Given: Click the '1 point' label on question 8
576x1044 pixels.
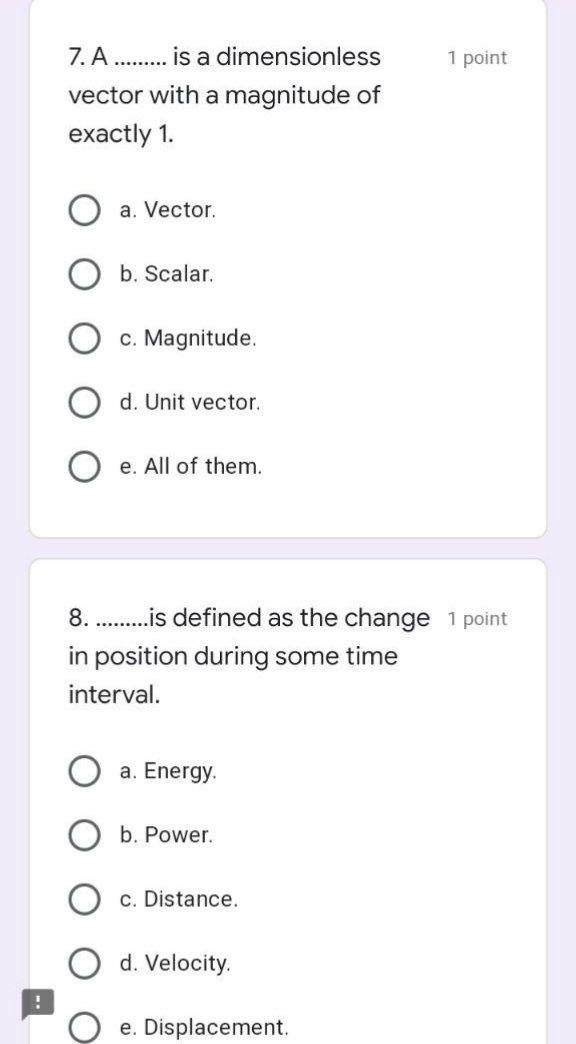Looking at the screenshot, I should click(x=477, y=618).
